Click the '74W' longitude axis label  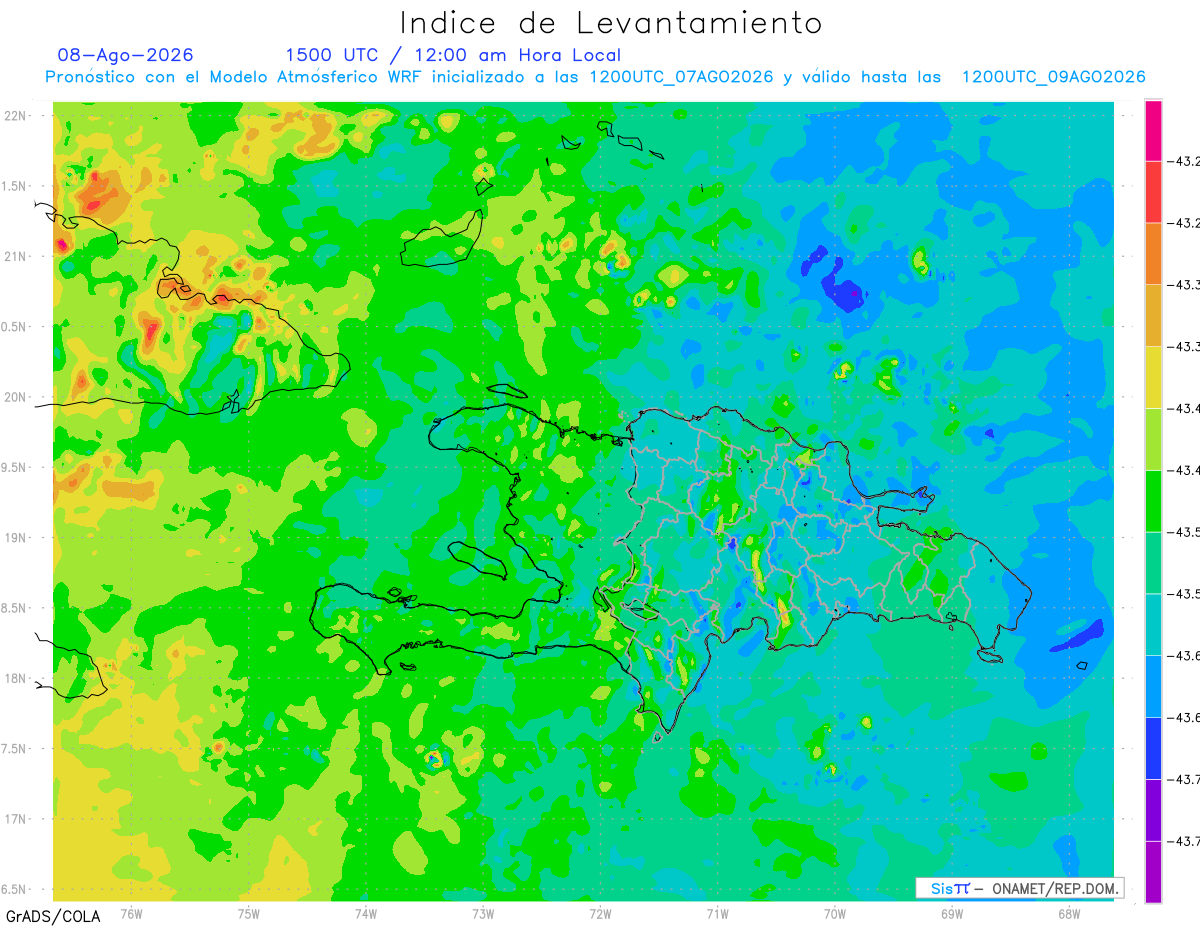(366, 912)
